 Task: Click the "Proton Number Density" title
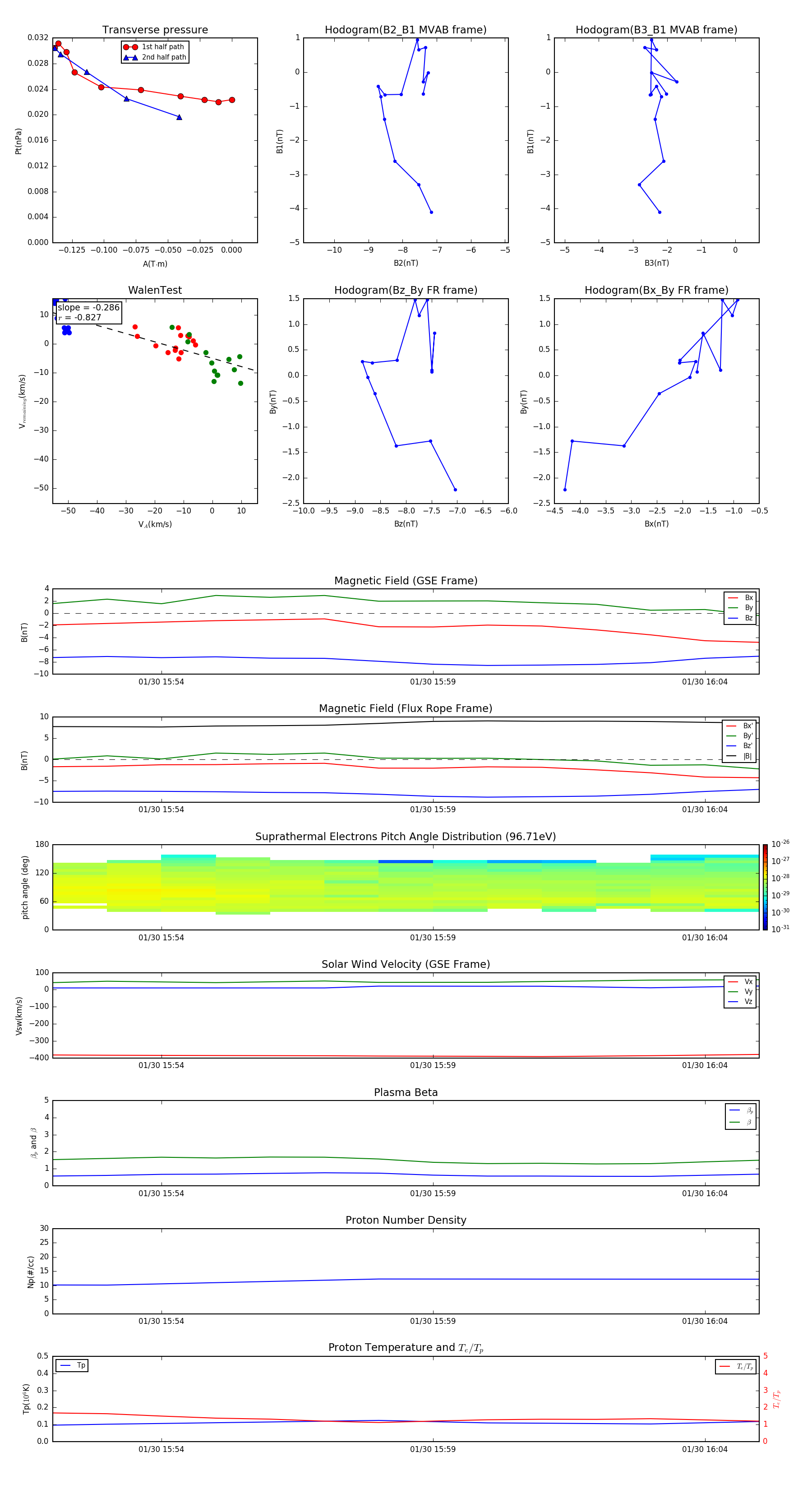pyautogui.click(x=406, y=1220)
